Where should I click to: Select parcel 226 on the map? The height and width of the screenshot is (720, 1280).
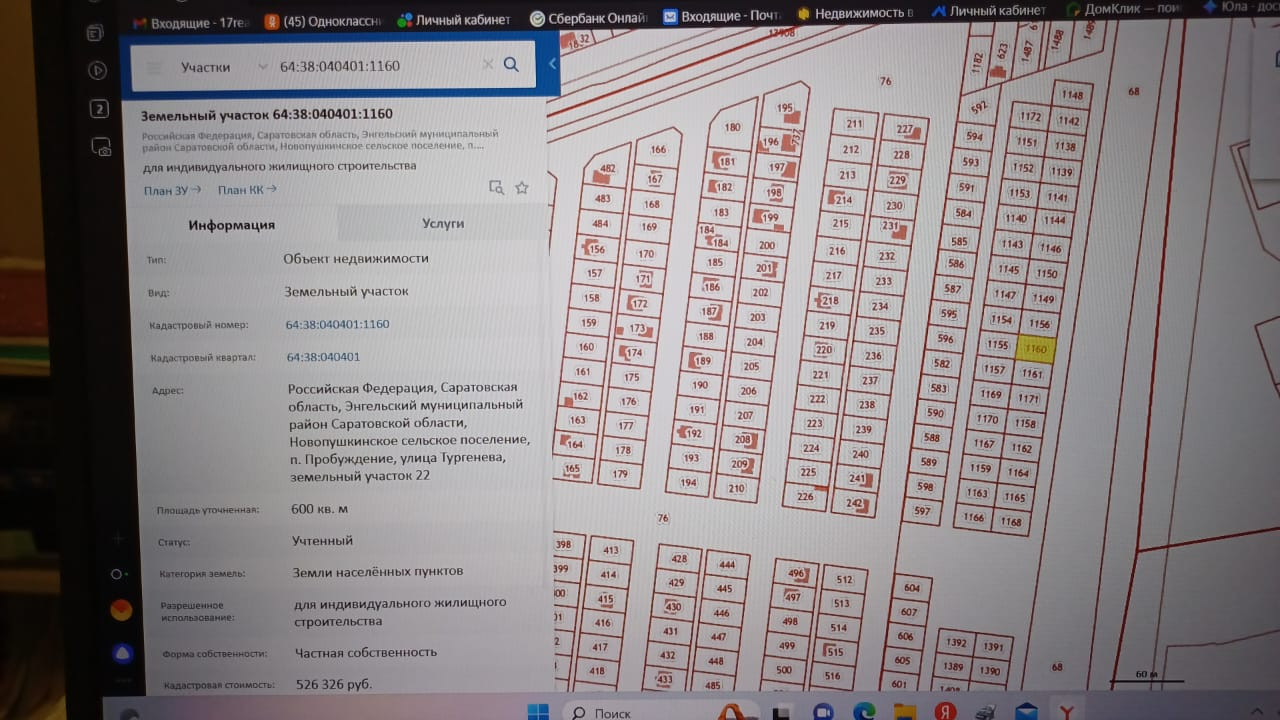[x=805, y=496]
